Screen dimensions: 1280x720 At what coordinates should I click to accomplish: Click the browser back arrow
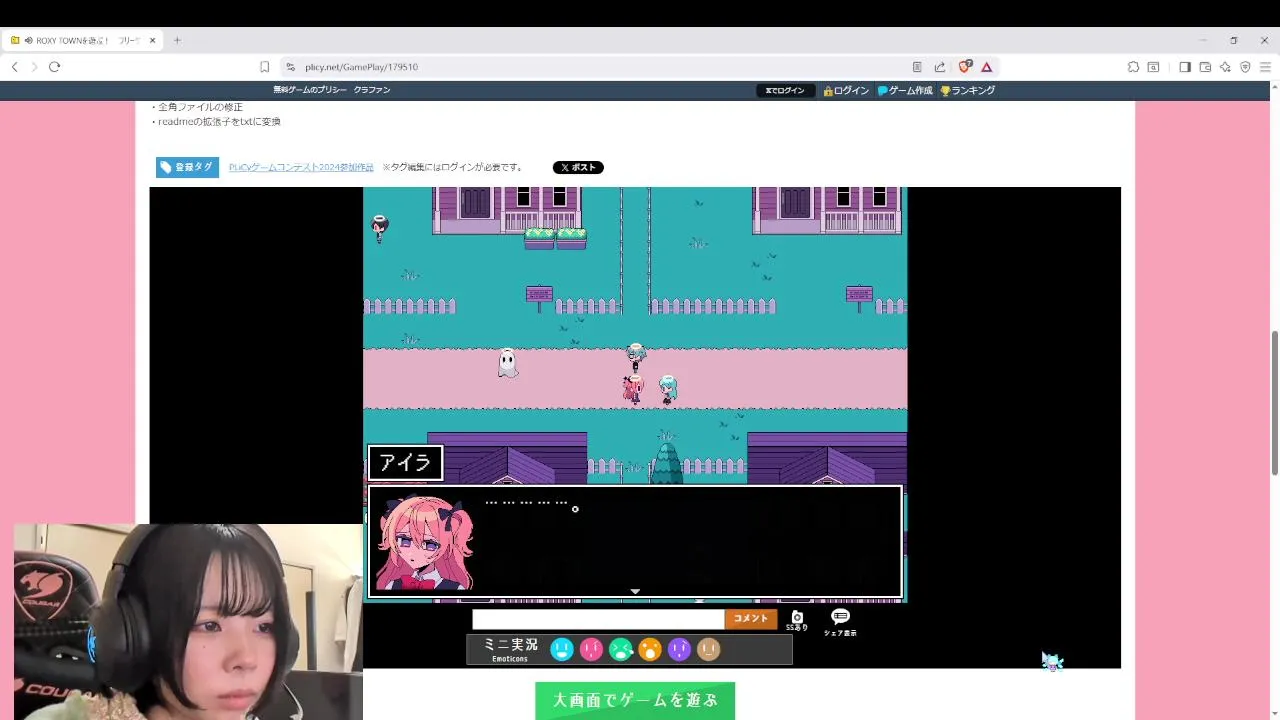pos(14,67)
